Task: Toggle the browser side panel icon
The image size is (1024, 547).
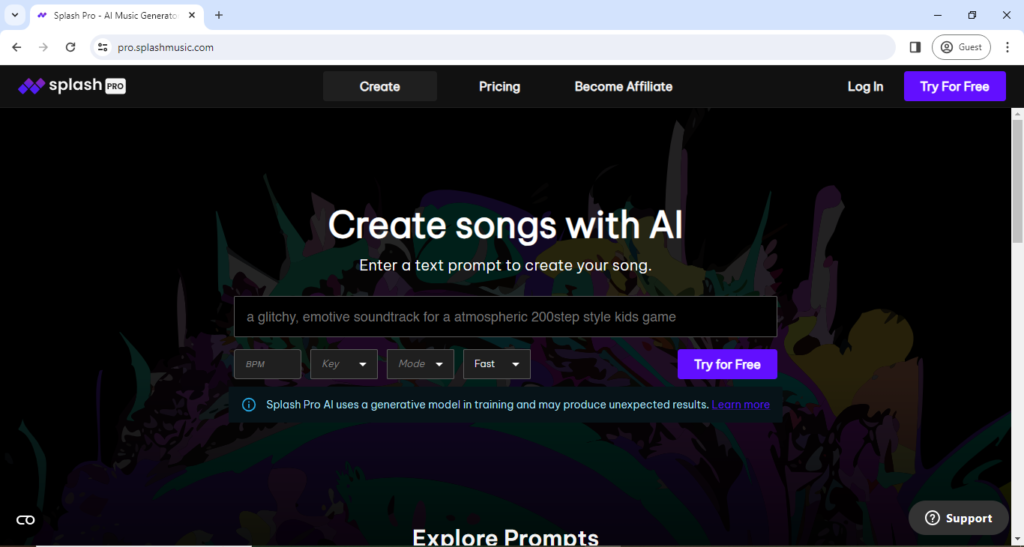Action: pos(914,47)
